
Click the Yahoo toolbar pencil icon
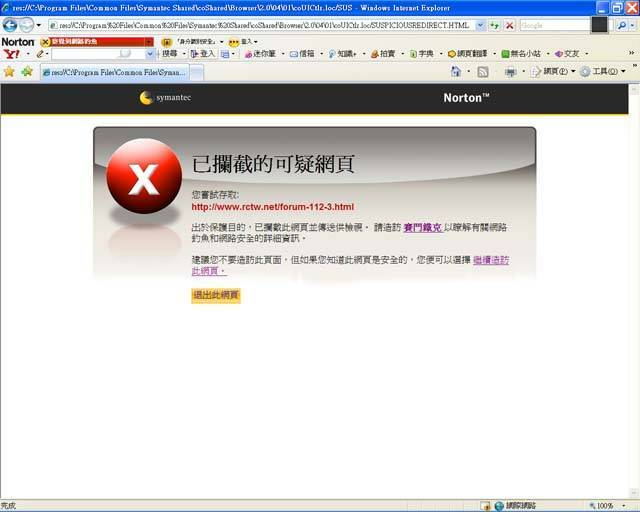(40, 54)
